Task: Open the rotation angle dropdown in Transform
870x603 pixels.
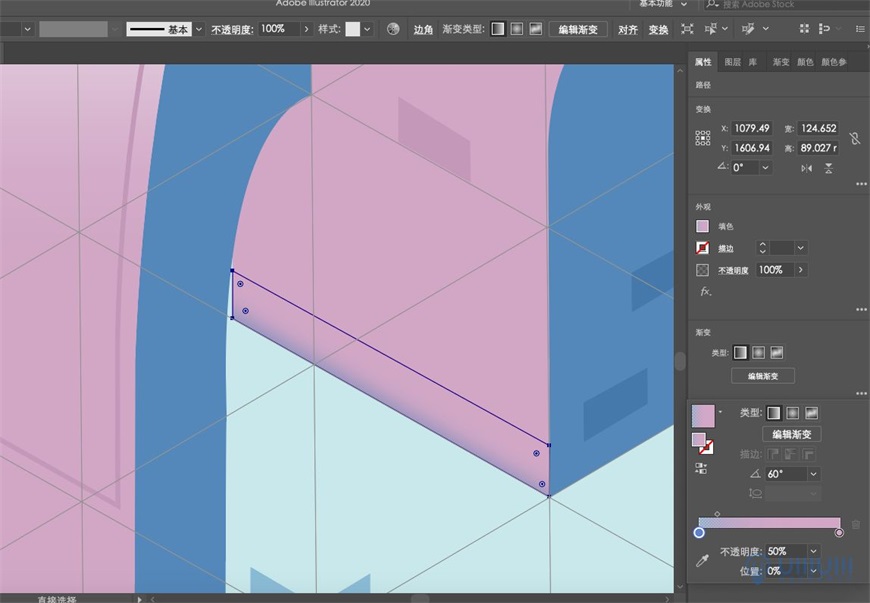Action: [x=766, y=167]
